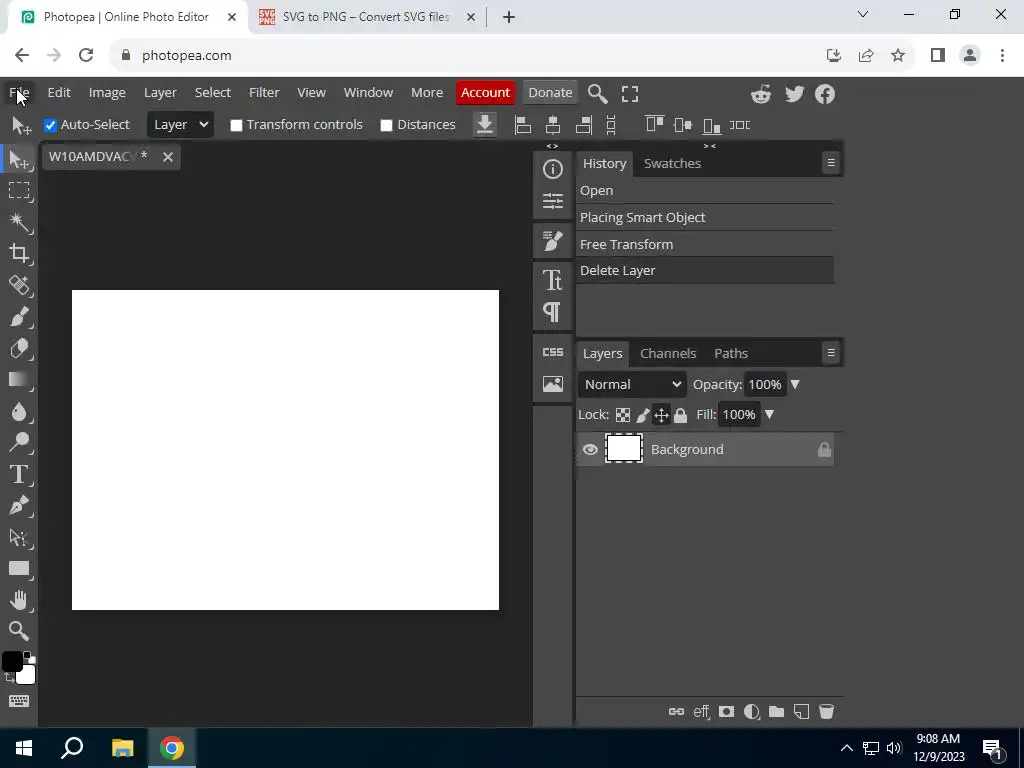Pick the Blur (drop) tool
Image resolution: width=1024 pixels, height=768 pixels.
[x=19, y=411]
